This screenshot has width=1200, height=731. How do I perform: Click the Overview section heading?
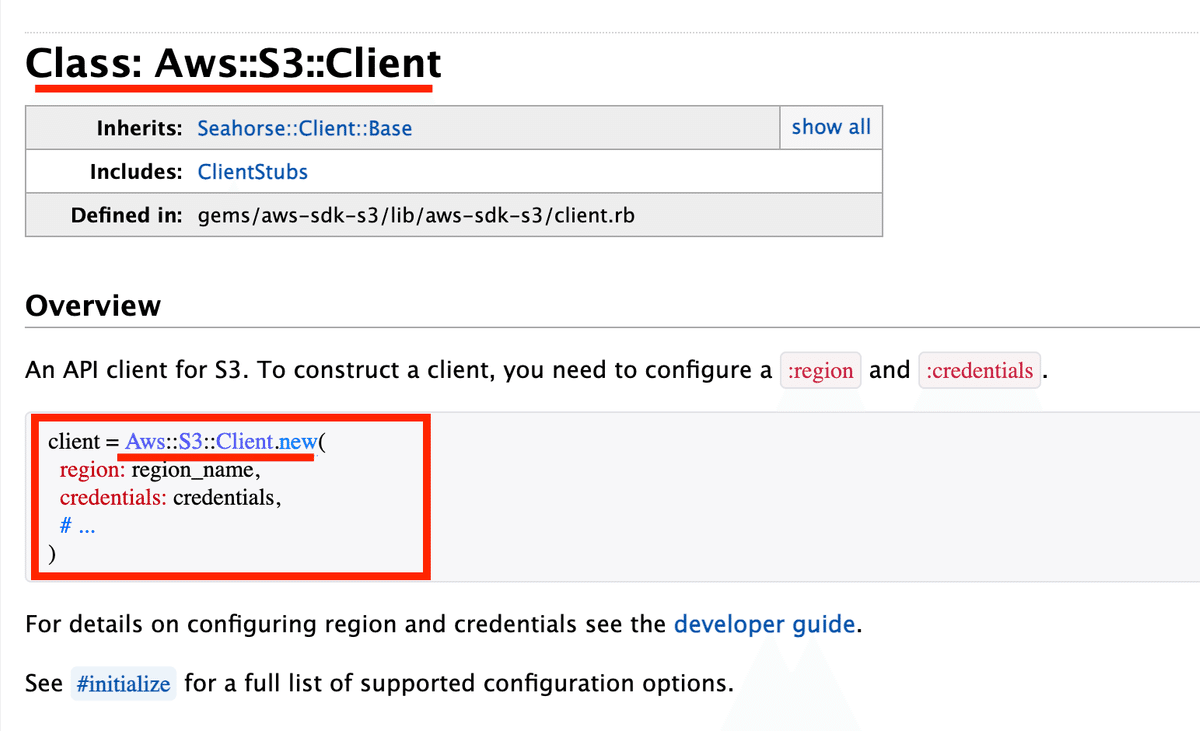coord(93,305)
